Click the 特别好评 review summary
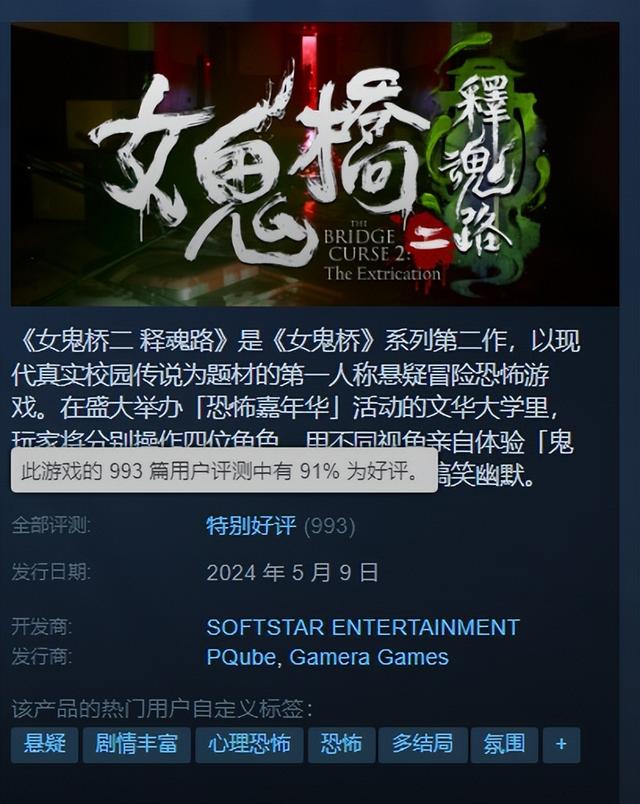Screen dimensions: 640x804 [251, 526]
